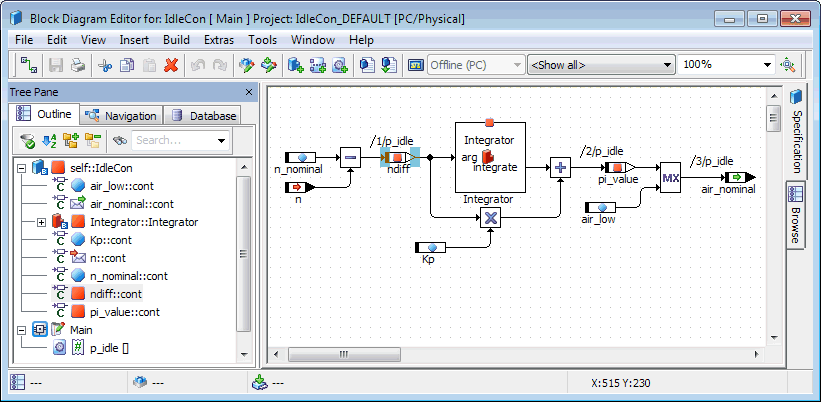Image resolution: width=821 pixels, height=402 pixels.
Task: Cut selection with scissors icon
Action: coord(105,65)
